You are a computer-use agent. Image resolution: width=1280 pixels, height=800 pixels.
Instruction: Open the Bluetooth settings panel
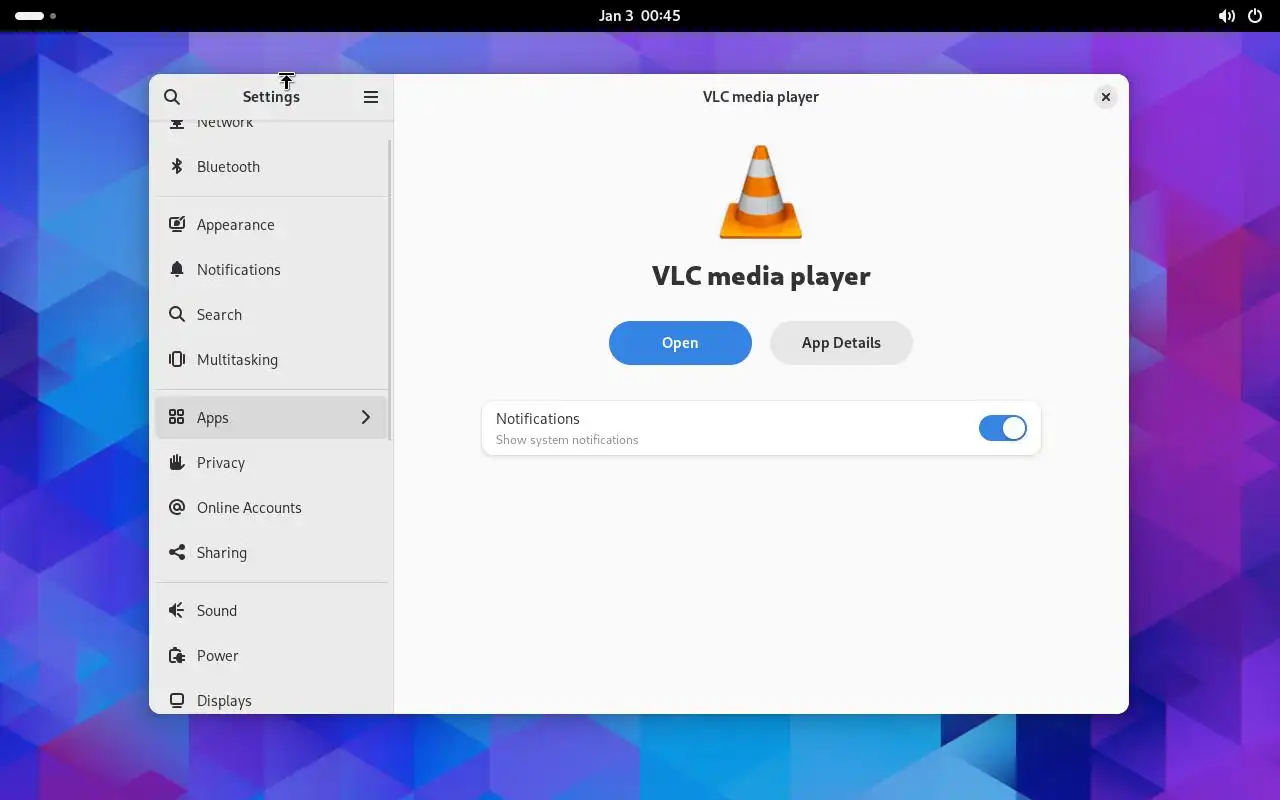(271, 167)
